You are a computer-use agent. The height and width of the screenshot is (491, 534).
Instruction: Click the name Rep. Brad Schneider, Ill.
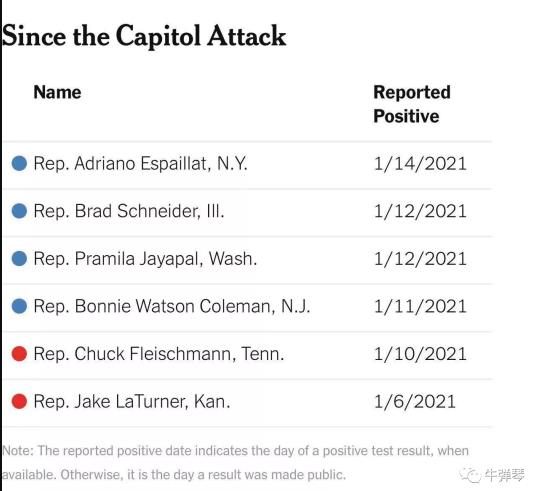click(x=129, y=211)
